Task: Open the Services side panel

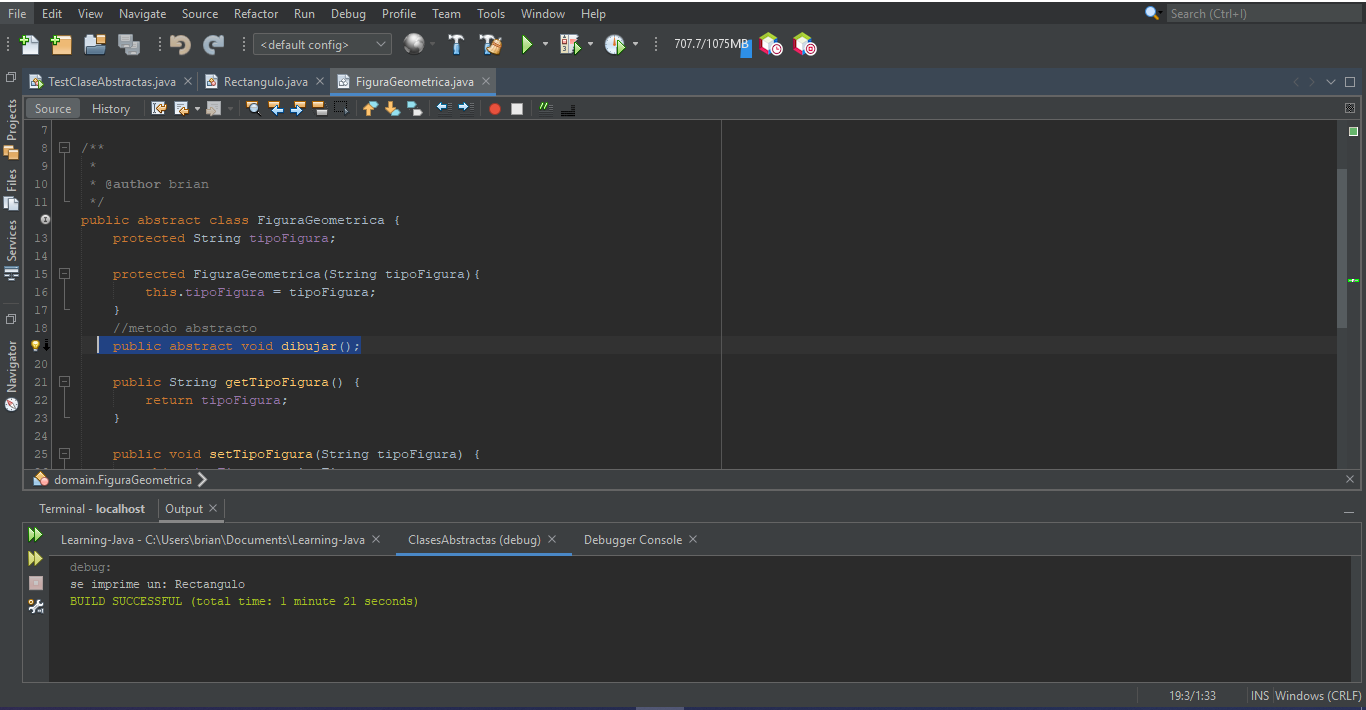Action: pyautogui.click(x=12, y=250)
